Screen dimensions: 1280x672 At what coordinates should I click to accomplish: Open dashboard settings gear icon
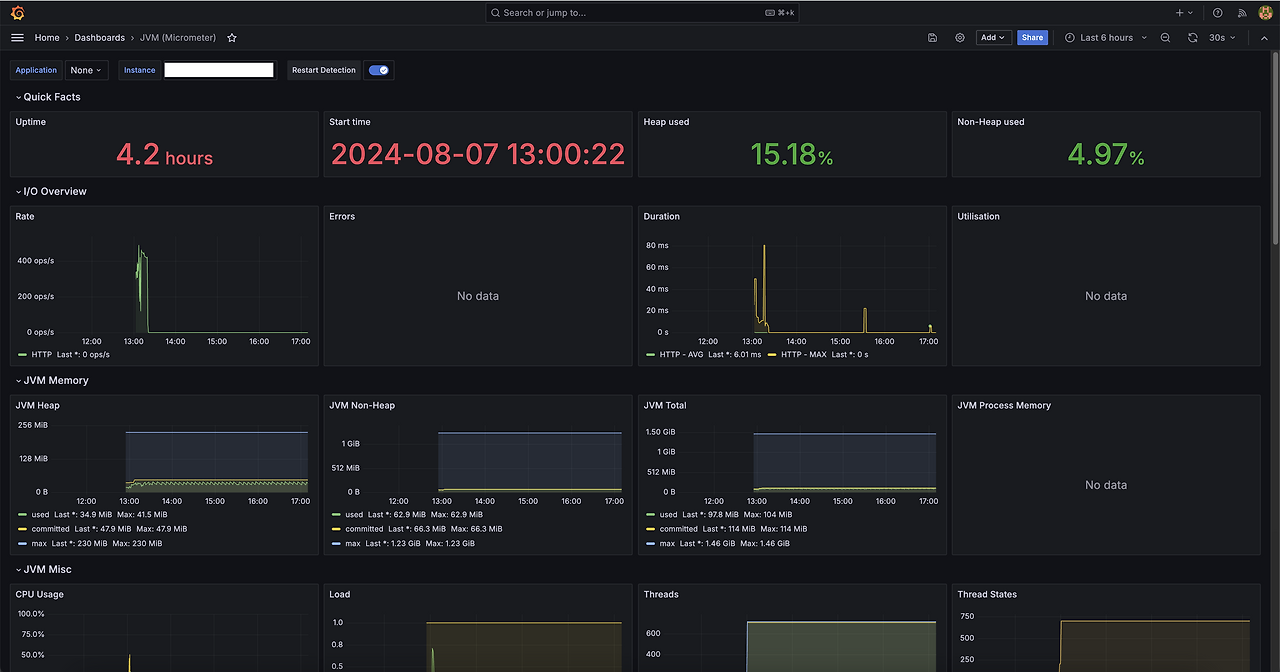tap(960, 37)
